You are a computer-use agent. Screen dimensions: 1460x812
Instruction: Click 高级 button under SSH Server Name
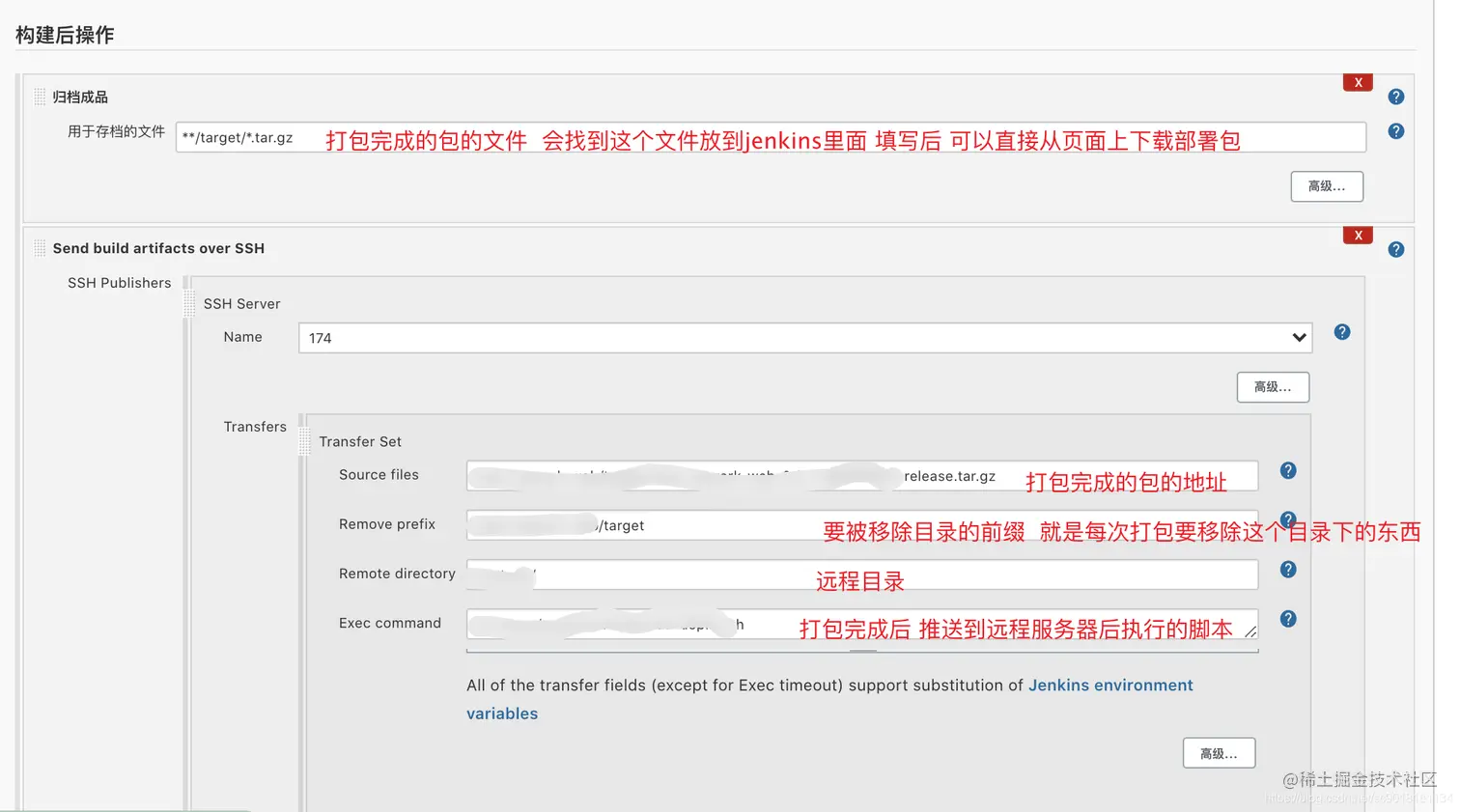(x=1273, y=387)
